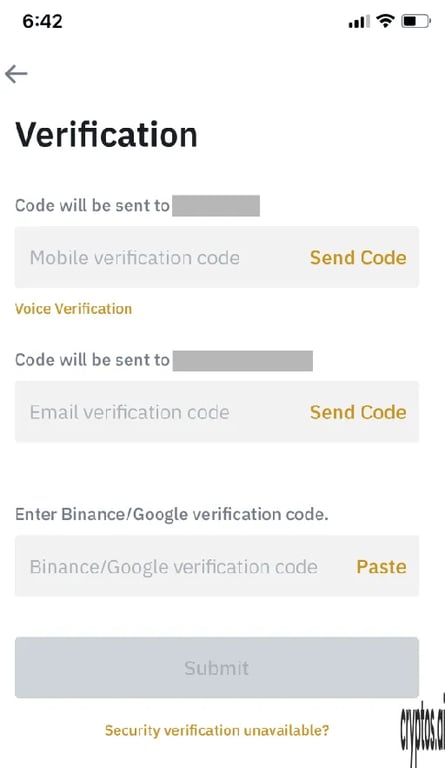
Task: Focus the Mobile verification code field
Action: point(217,257)
